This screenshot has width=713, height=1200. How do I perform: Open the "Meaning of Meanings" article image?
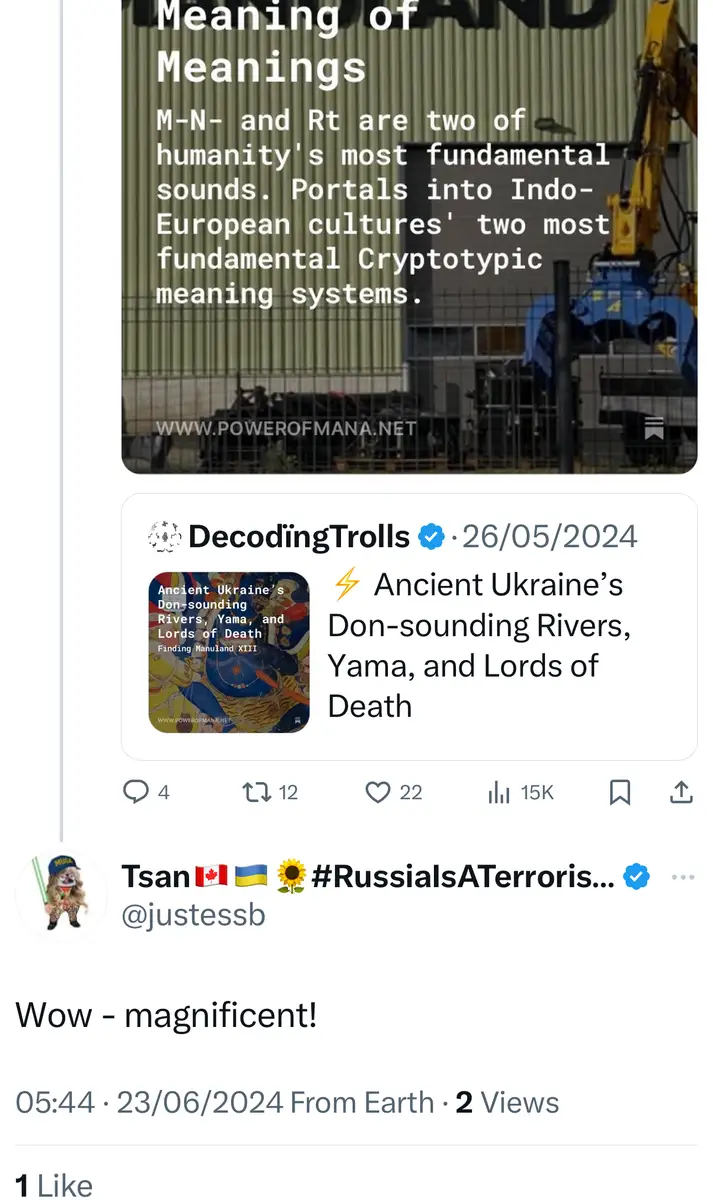coord(409,230)
